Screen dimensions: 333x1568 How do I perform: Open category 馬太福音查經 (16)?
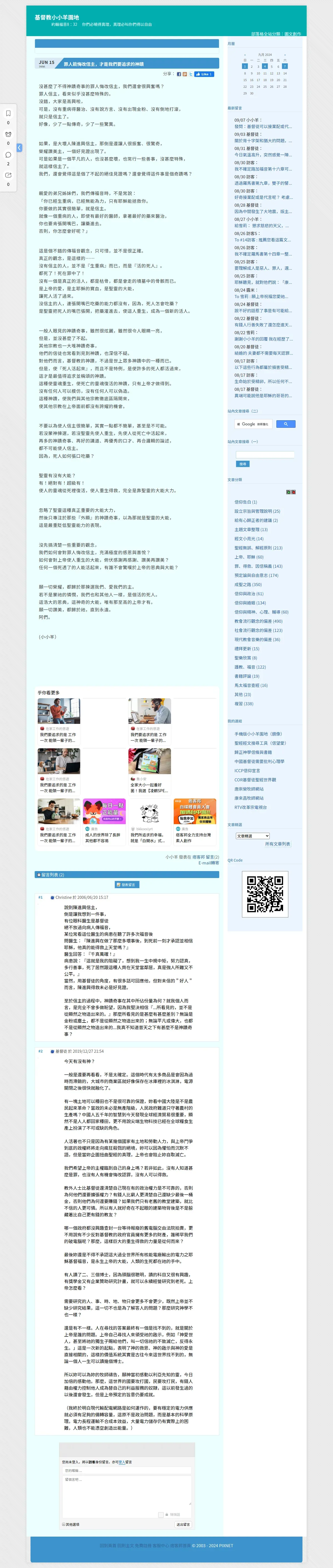(x=251, y=685)
